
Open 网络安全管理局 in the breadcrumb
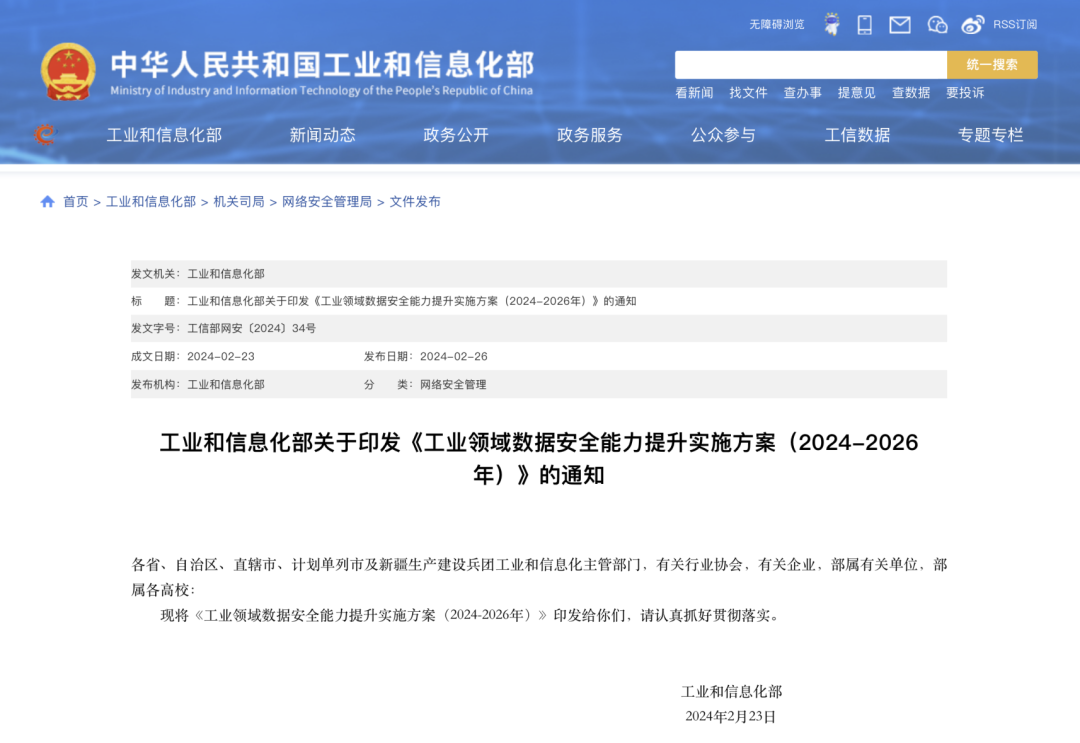click(x=327, y=201)
